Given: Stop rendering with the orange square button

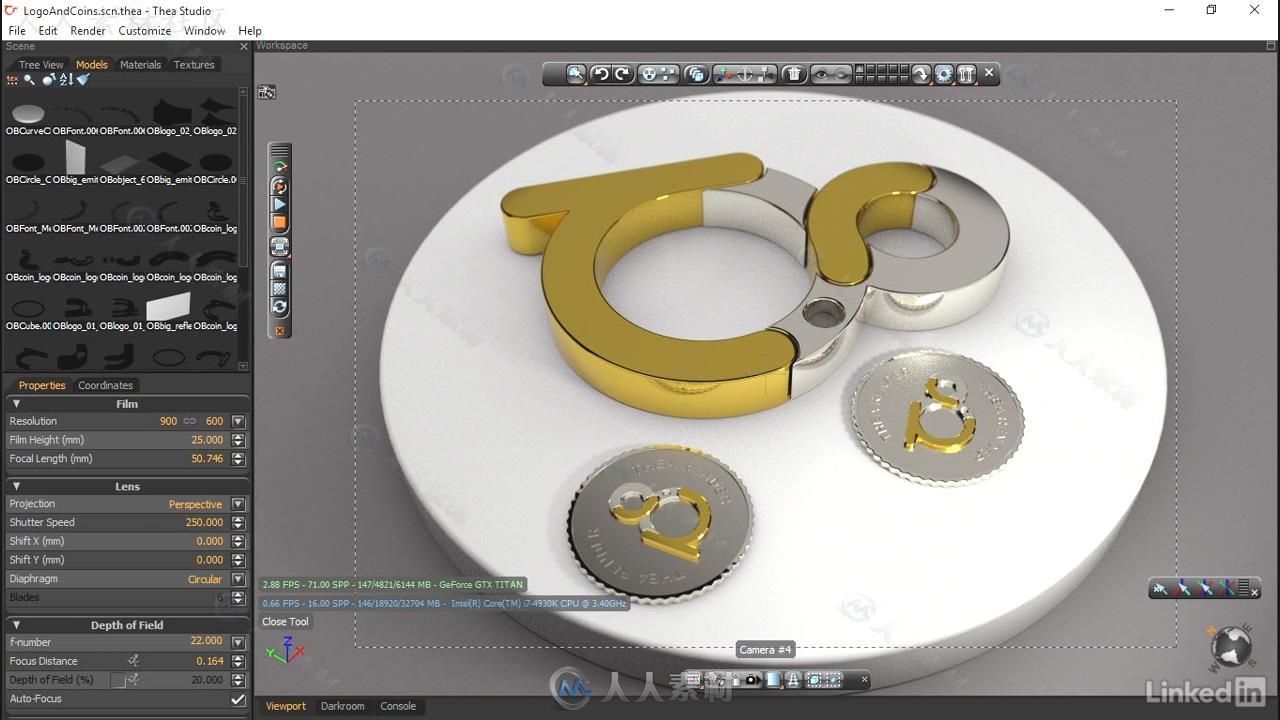Looking at the screenshot, I should [x=280, y=223].
